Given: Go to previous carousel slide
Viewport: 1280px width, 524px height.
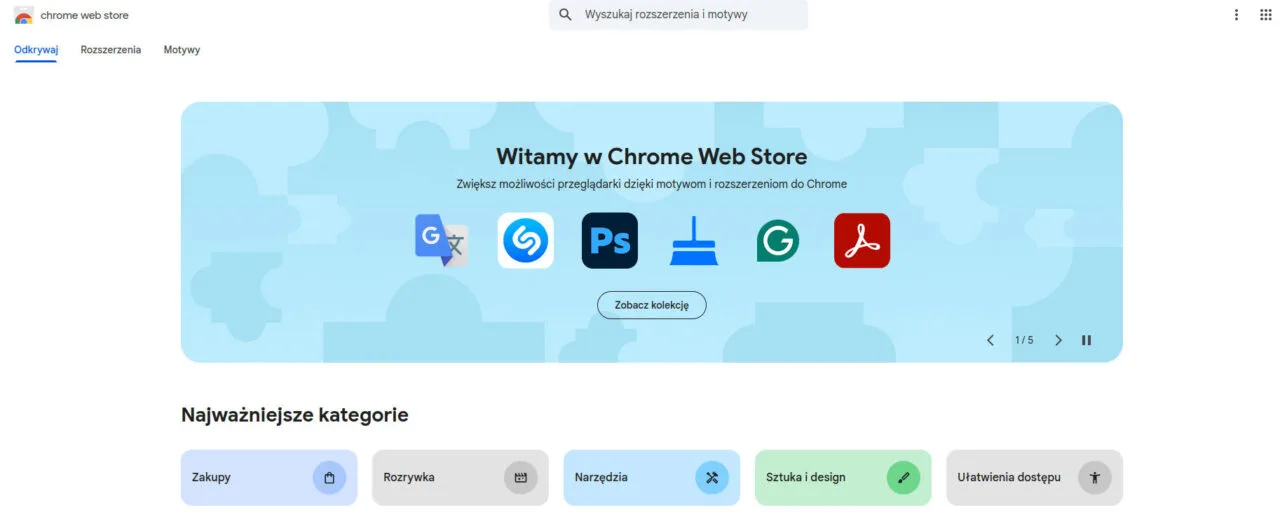Looking at the screenshot, I should point(990,340).
